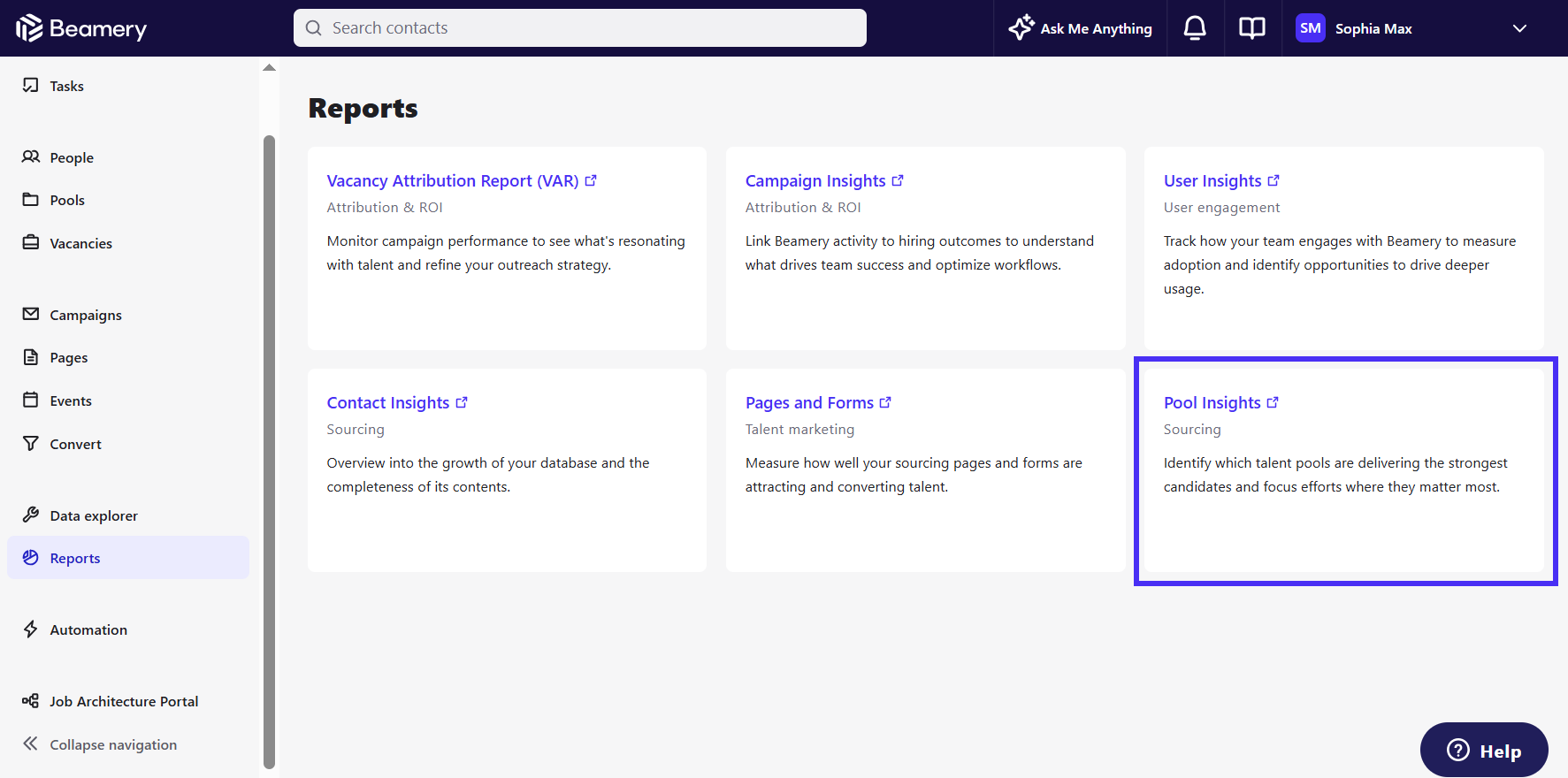Image resolution: width=1568 pixels, height=778 pixels.
Task: Click the collapse navigation double-chevron icon
Action: point(31,744)
